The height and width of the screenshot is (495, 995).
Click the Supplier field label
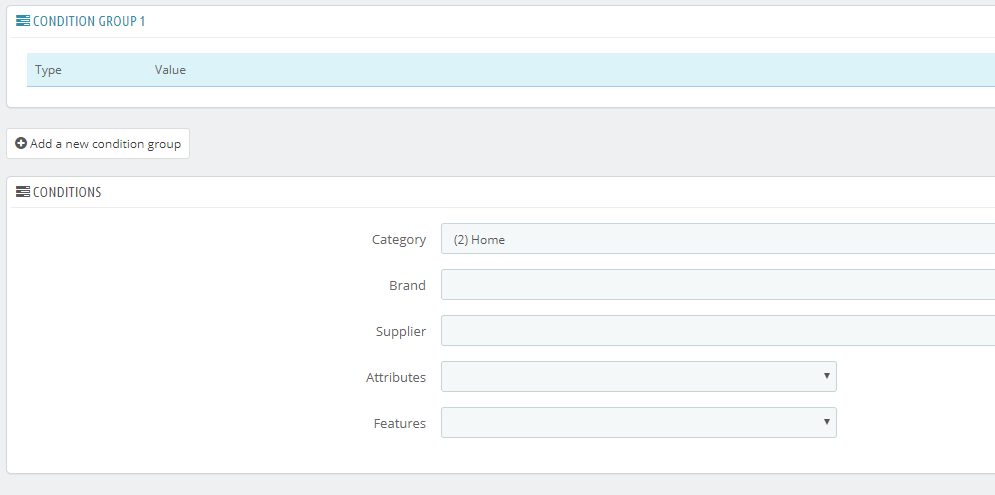click(400, 331)
